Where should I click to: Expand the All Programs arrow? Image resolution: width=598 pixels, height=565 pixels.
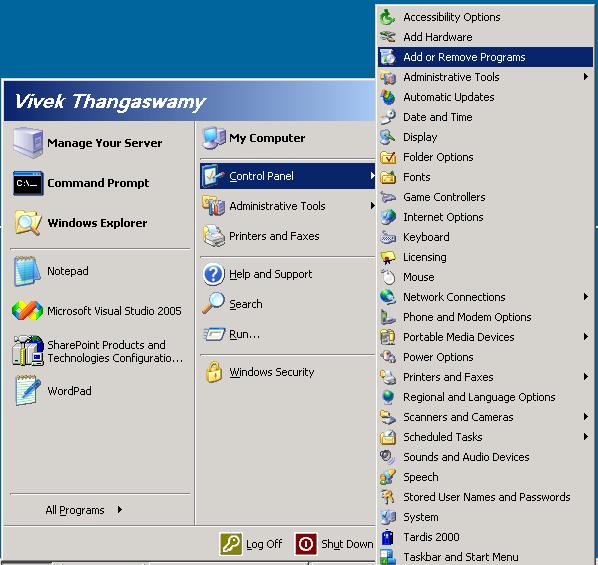click(x=120, y=510)
